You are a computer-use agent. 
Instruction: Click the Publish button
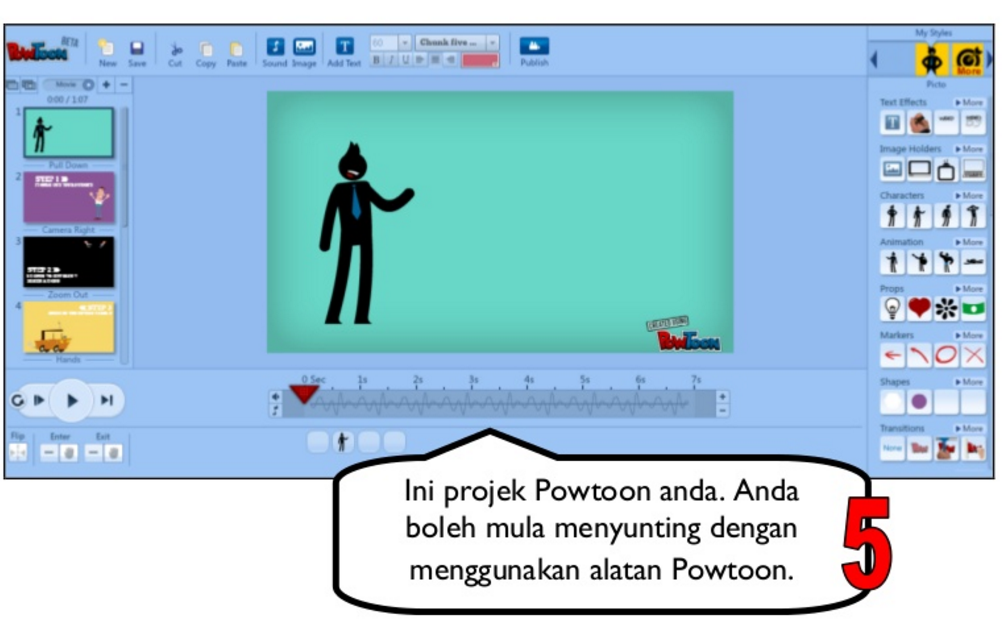pos(534,48)
